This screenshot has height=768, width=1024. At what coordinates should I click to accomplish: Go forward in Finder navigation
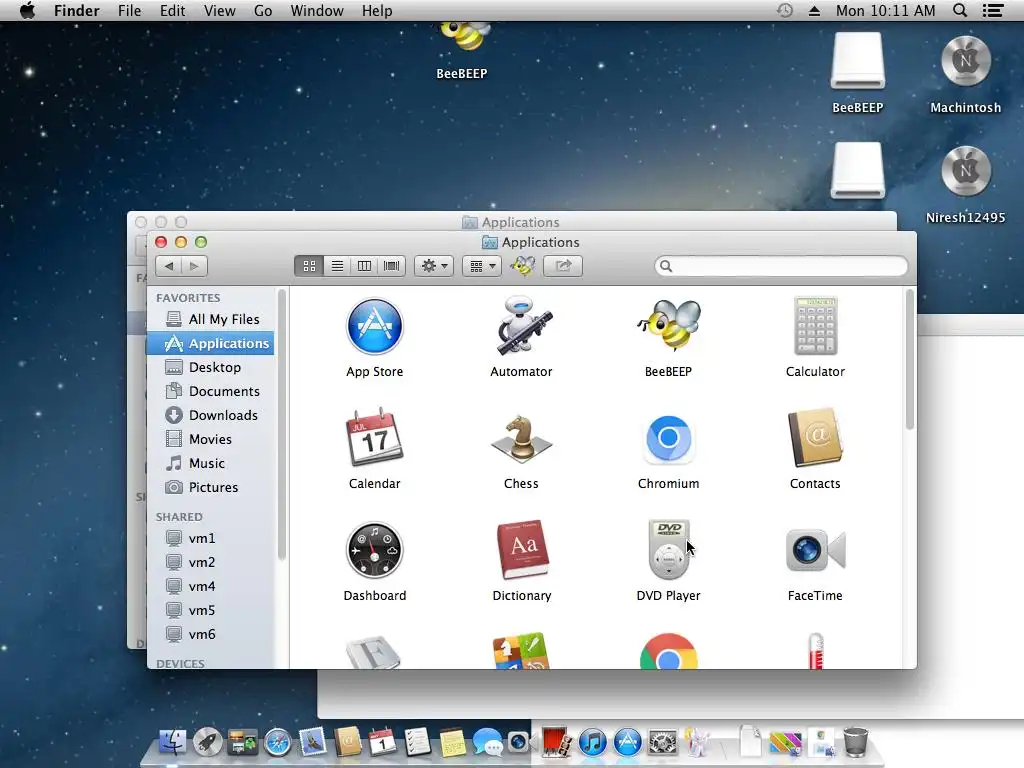pyautogui.click(x=194, y=266)
